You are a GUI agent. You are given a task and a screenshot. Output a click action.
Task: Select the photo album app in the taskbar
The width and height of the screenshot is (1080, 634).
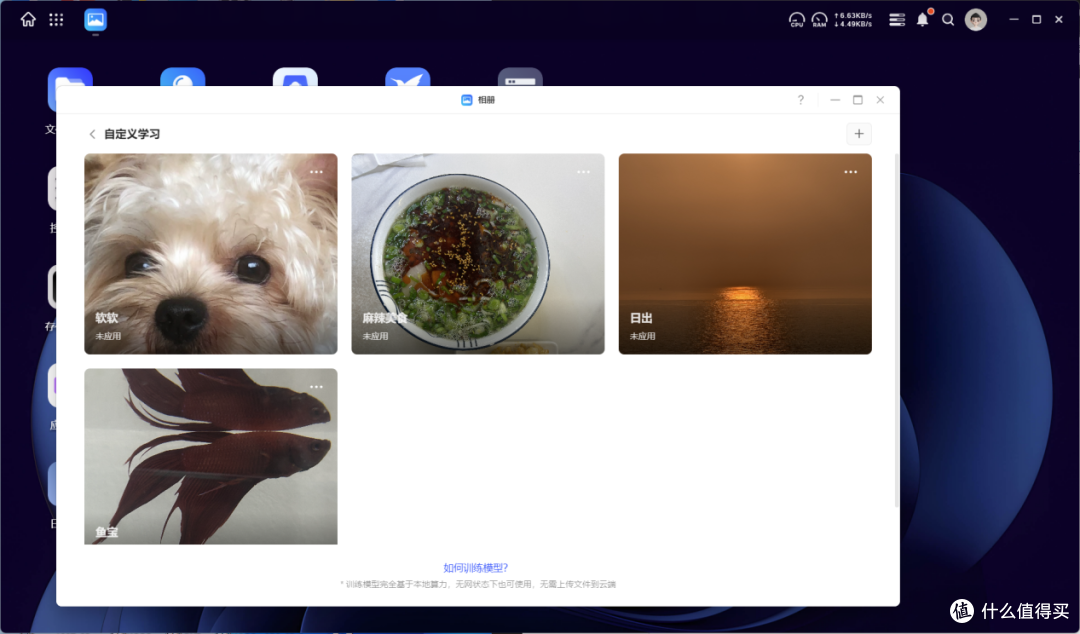tap(95, 20)
